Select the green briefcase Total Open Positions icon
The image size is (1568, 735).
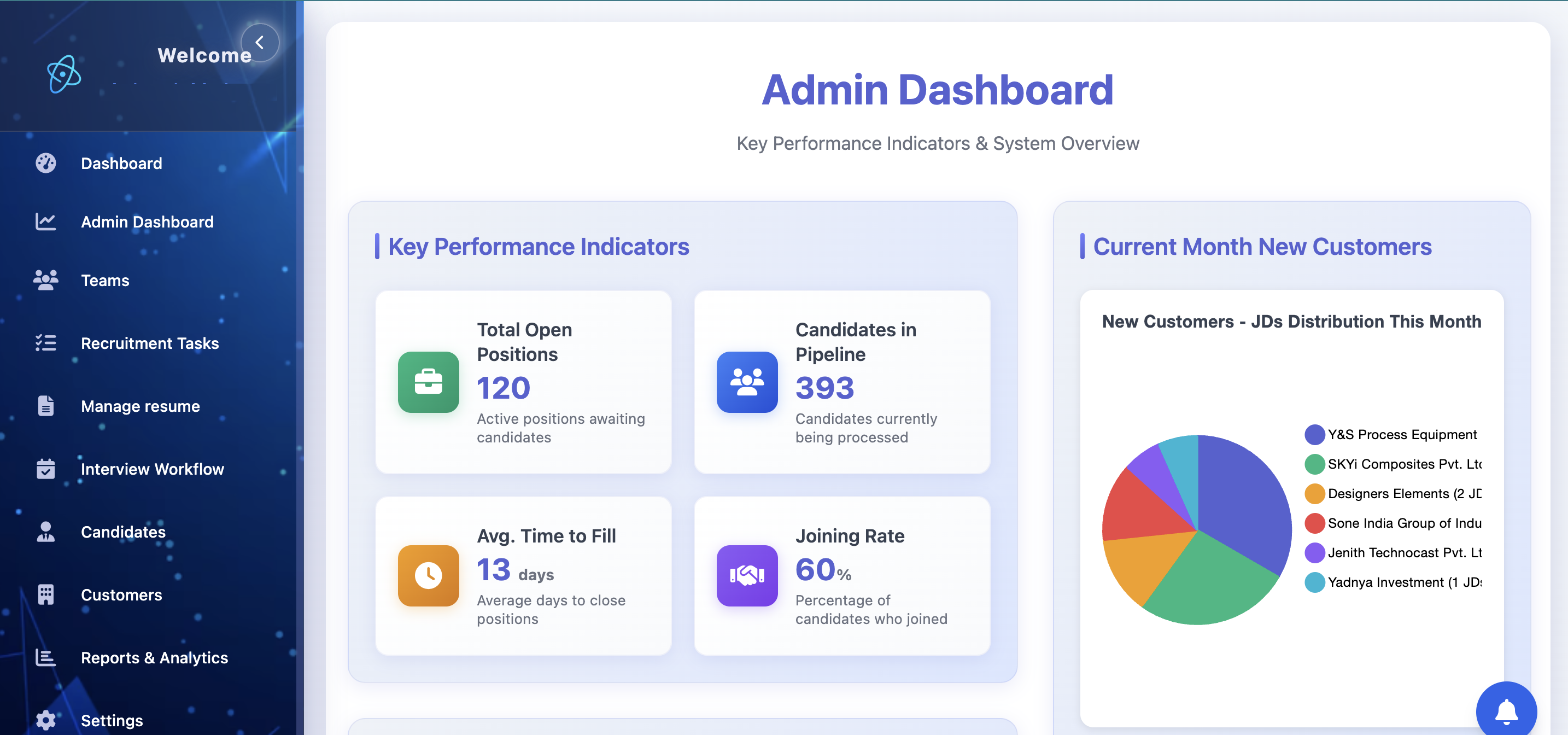[428, 383]
